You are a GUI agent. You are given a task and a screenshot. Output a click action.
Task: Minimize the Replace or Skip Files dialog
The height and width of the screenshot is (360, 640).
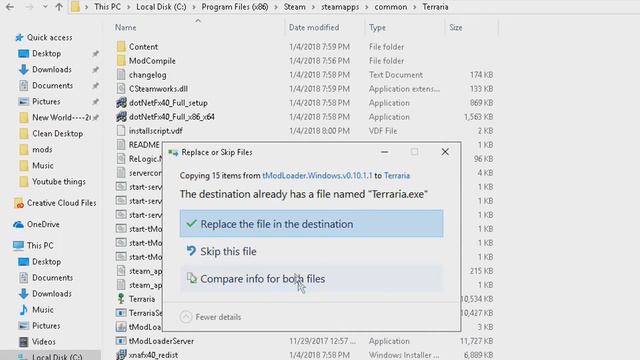pyautogui.click(x=384, y=152)
